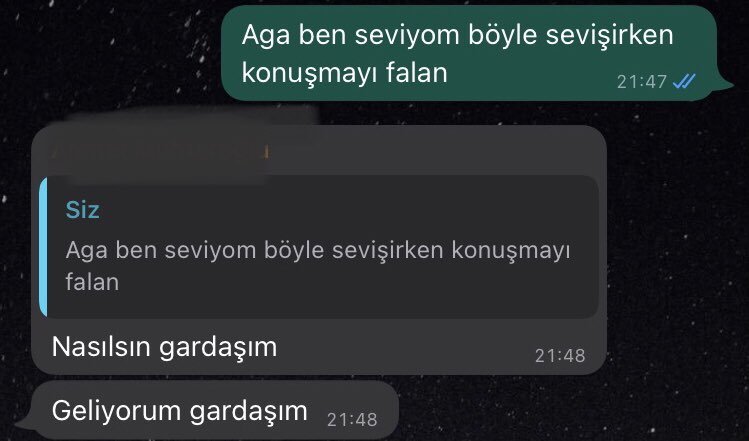Tap the "Siz" label in the quote
This screenshot has height=441, width=749.
coord(83,210)
